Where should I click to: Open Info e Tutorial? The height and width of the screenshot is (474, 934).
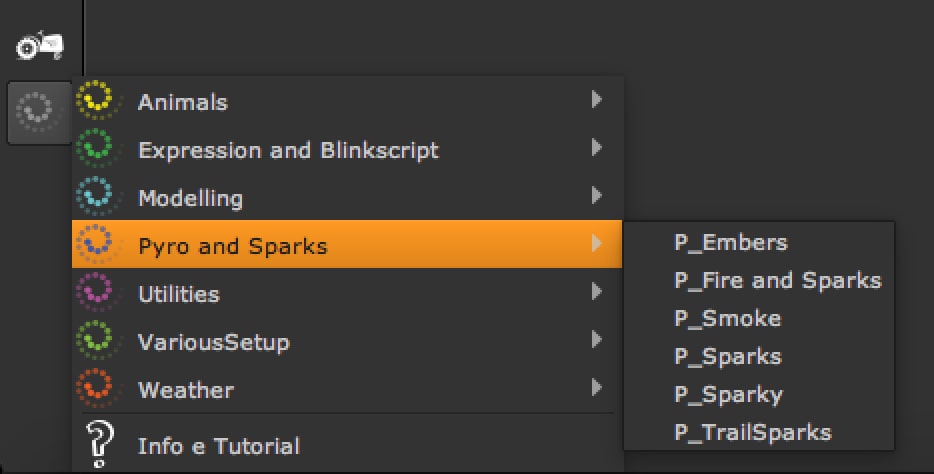coord(218,446)
